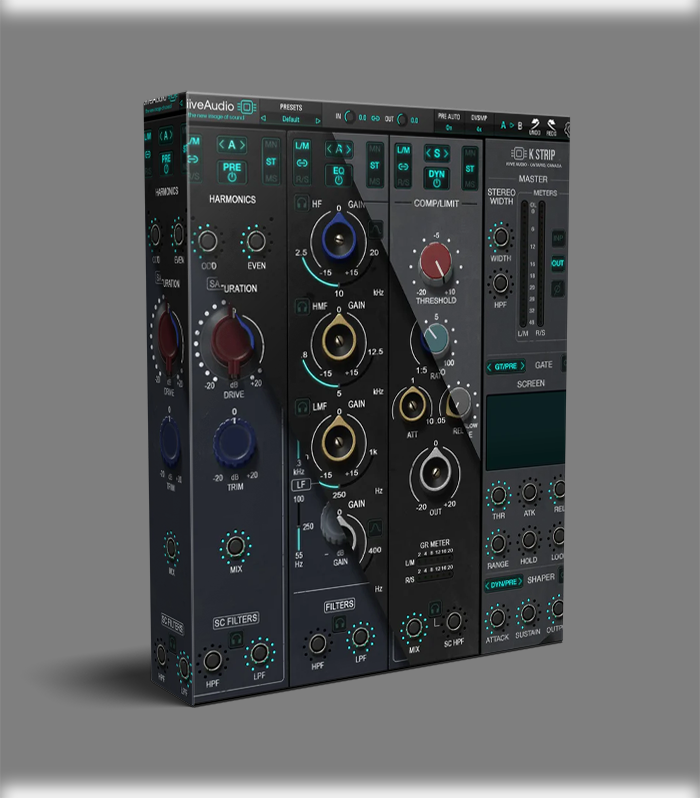
Task: Click the ODD harmonics knob
Action: point(208,241)
